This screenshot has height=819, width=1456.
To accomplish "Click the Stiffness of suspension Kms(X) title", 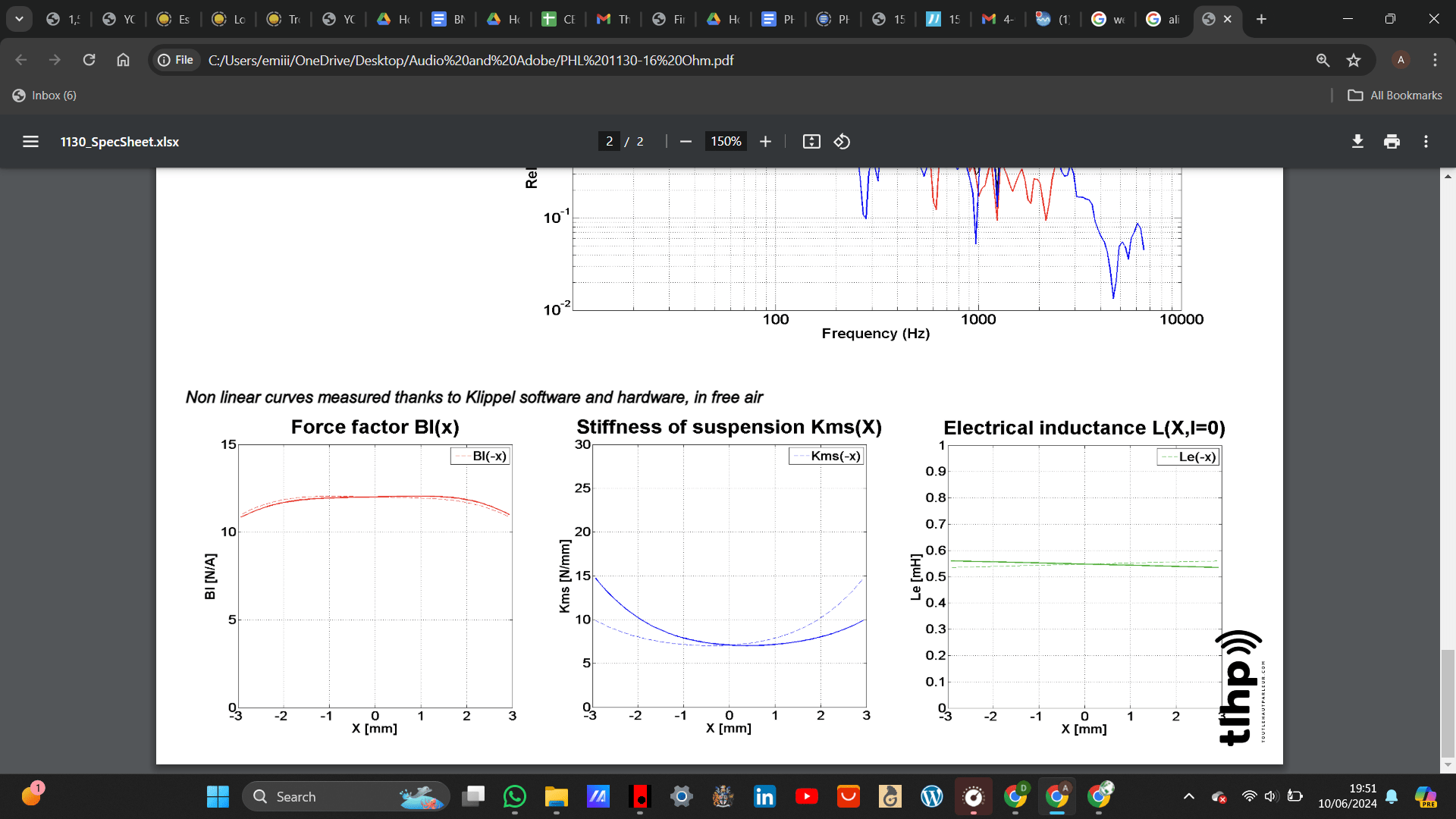I will pyautogui.click(x=729, y=427).
